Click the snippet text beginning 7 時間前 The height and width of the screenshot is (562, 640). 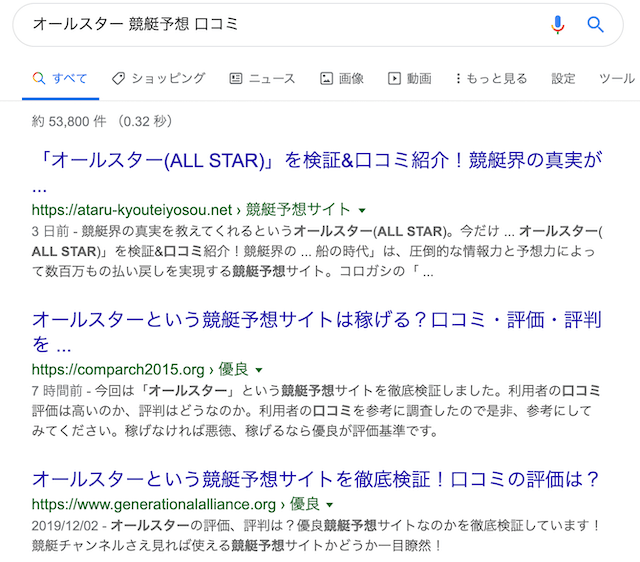(x=316, y=411)
